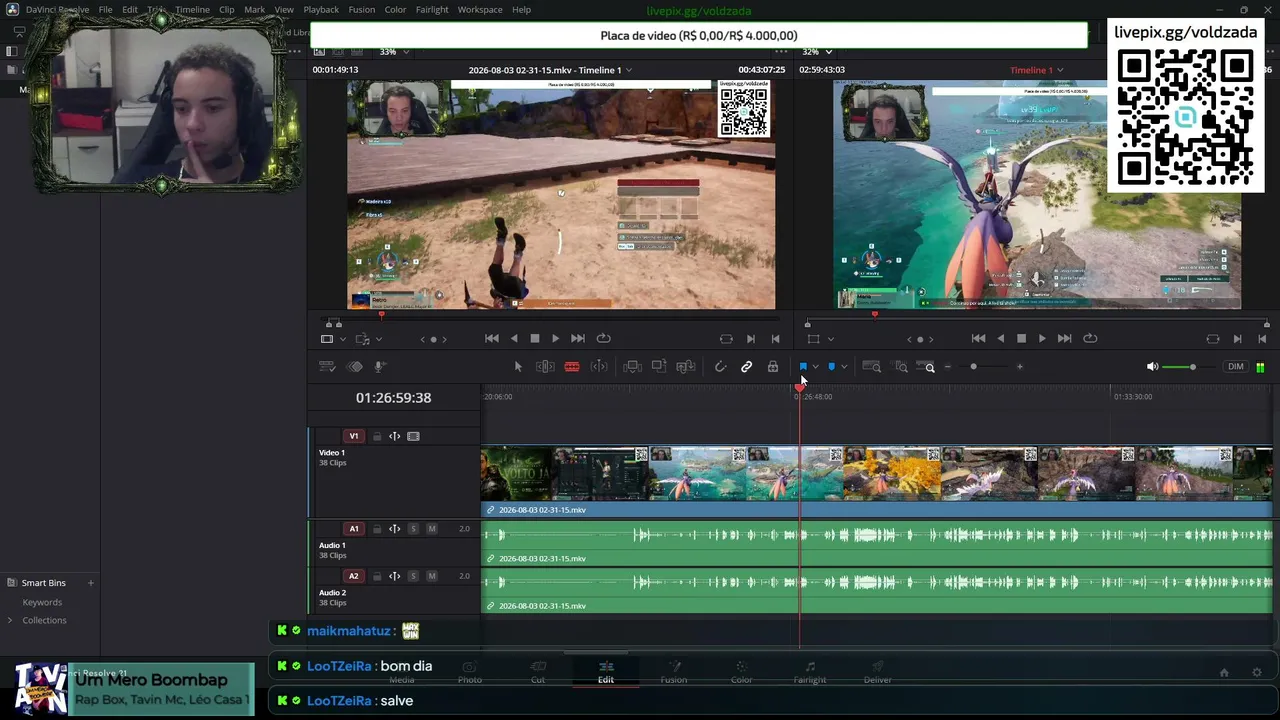The image size is (1280, 720).
Task: Click the Custom Zoom icon
Action: pos(926,367)
